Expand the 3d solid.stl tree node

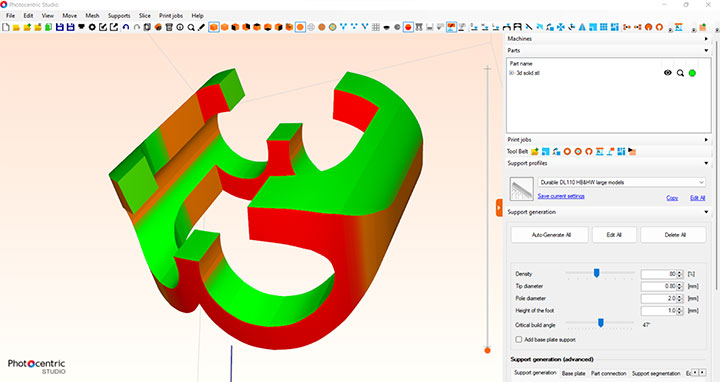[x=512, y=73]
